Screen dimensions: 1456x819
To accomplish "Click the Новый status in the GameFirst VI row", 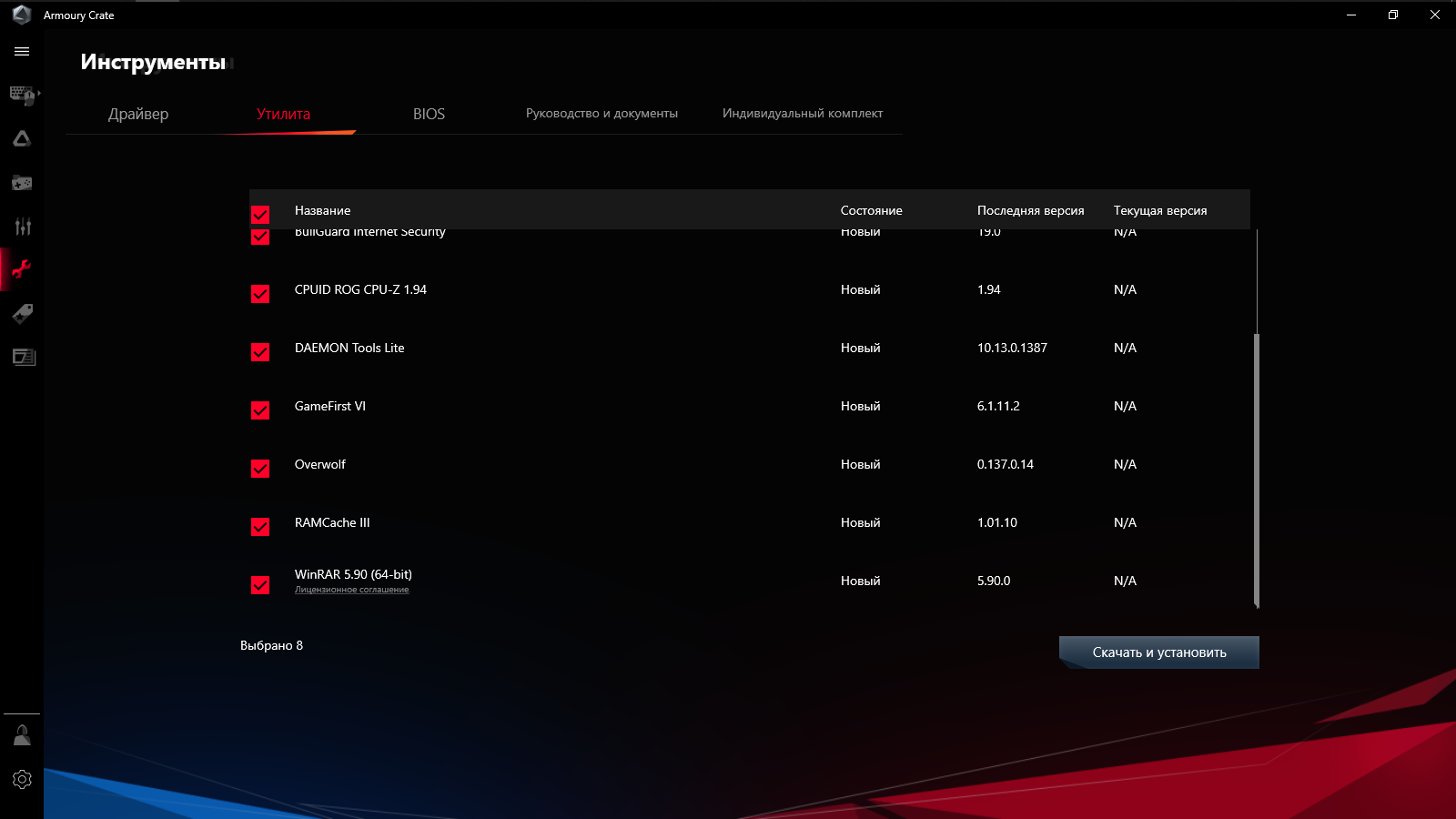I will pos(860,406).
